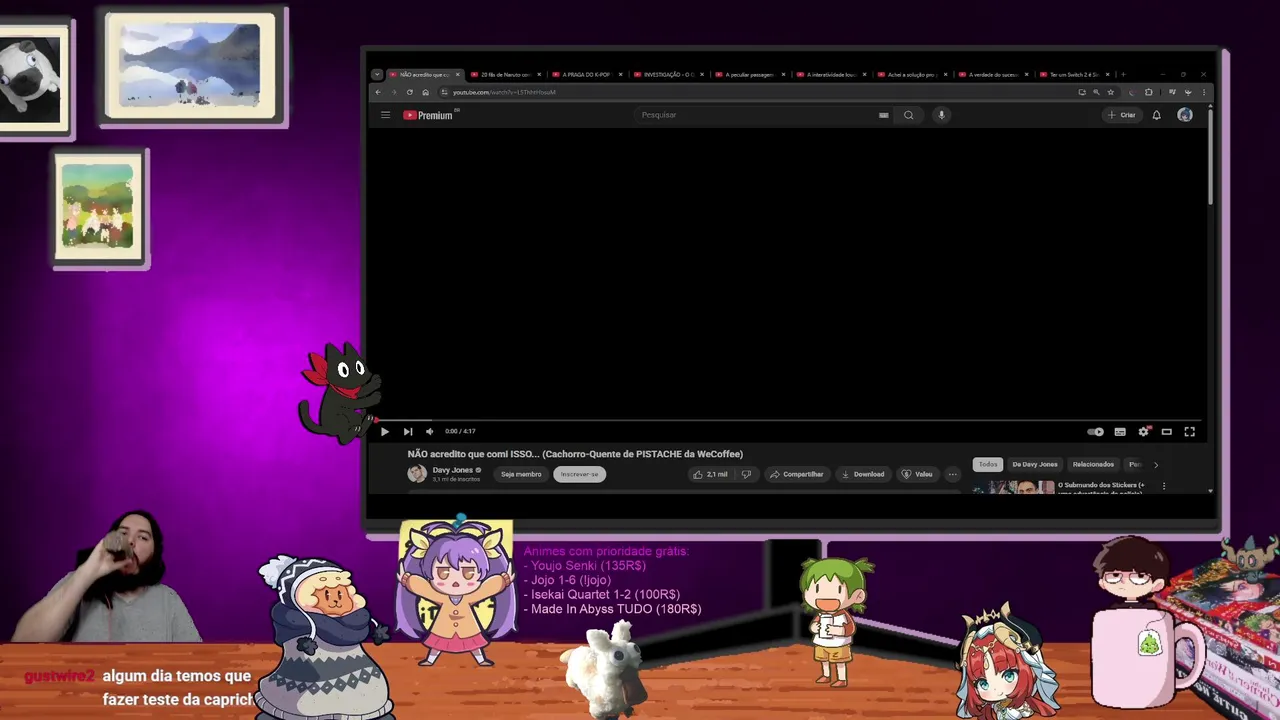Mute the player volume

[429, 431]
